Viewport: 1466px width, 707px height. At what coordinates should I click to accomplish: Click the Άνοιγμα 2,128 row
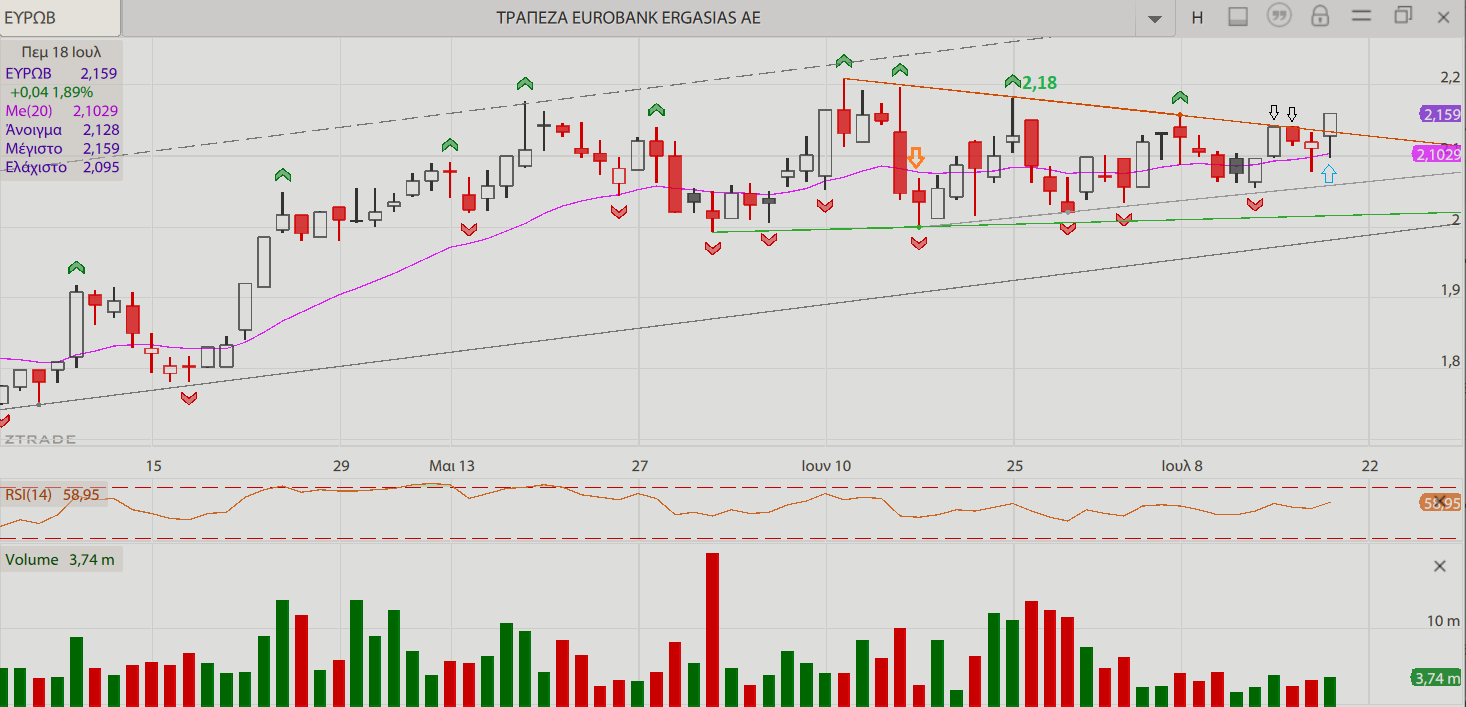coord(62,130)
